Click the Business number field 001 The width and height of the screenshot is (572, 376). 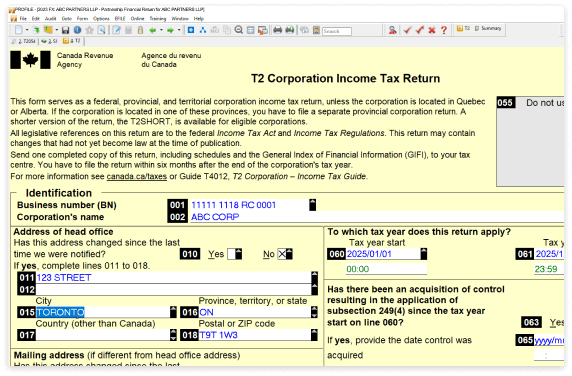(250, 205)
